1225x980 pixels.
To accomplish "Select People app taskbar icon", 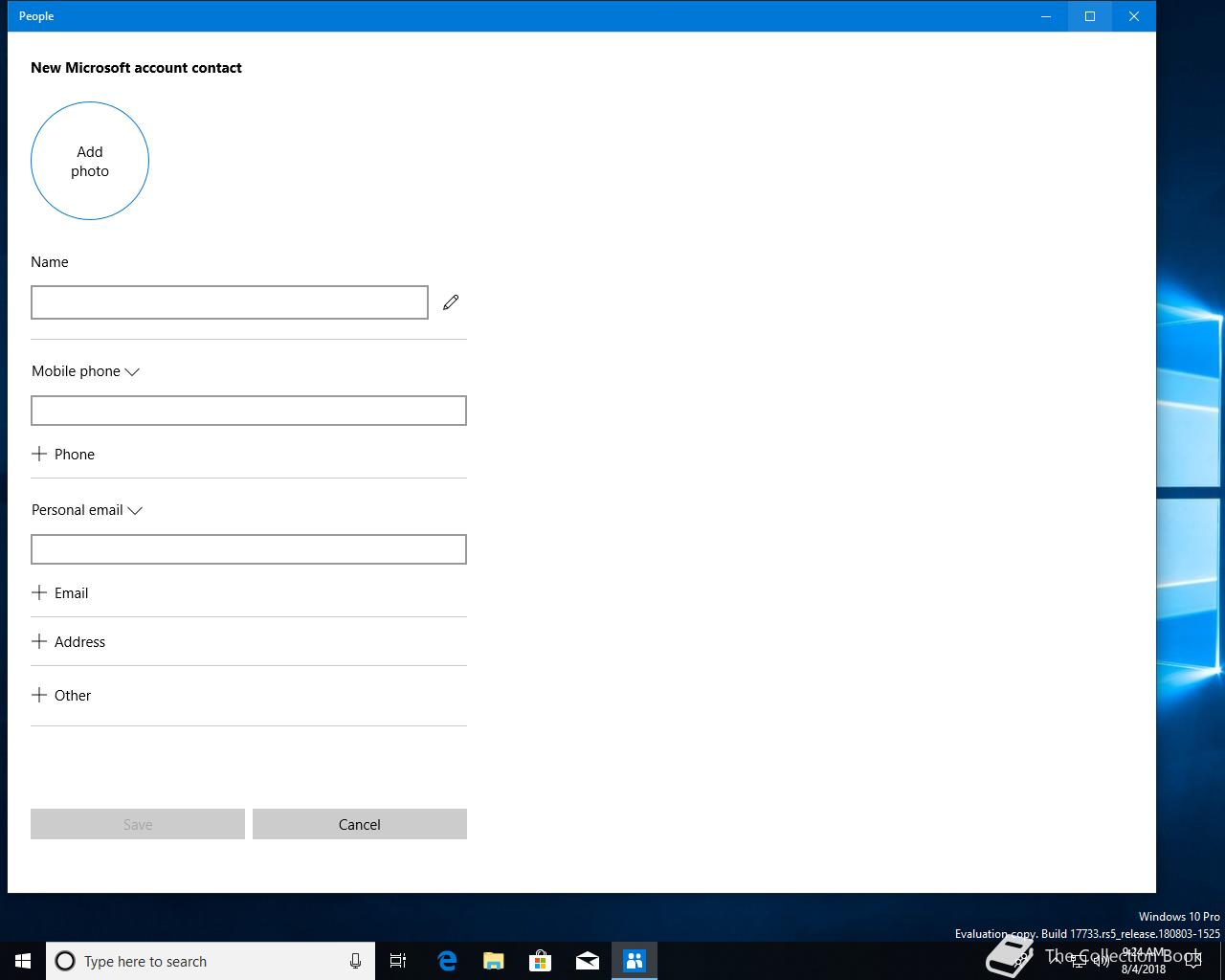I will [x=635, y=961].
